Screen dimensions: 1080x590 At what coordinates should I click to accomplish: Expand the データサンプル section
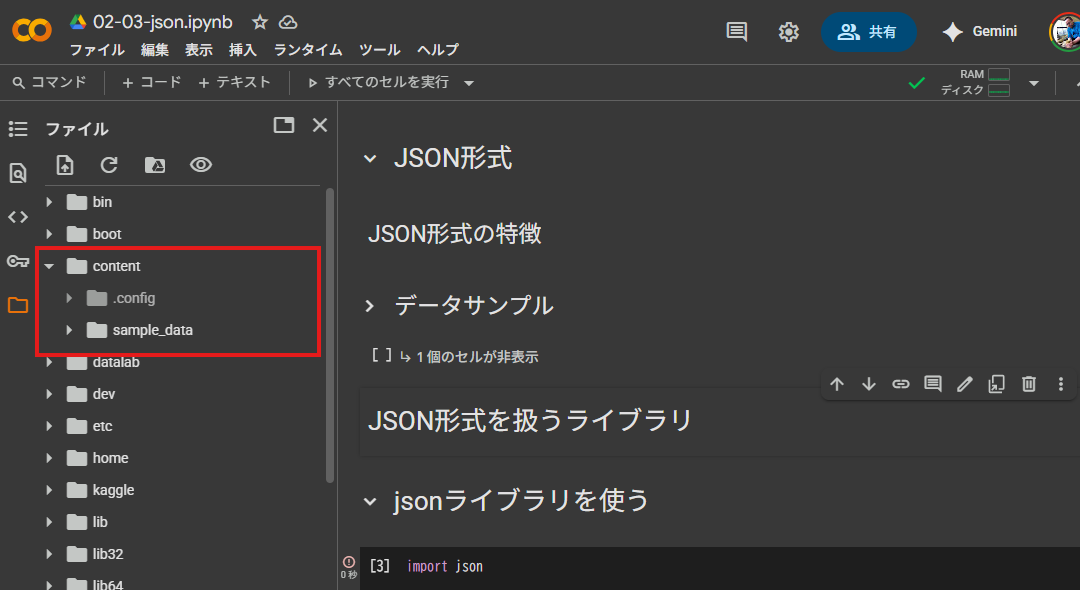click(370, 306)
